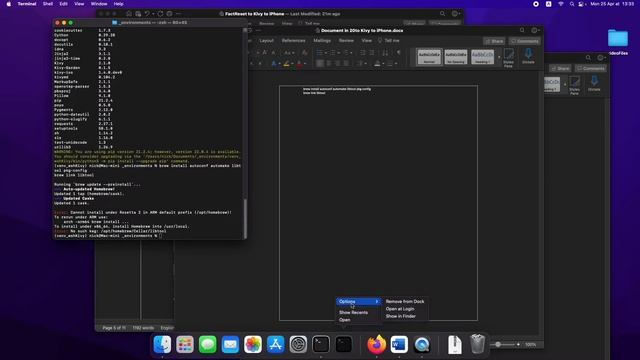The image size is (640, 360).
Task: Open Review tab in Word ribbon
Action: pos(346,41)
